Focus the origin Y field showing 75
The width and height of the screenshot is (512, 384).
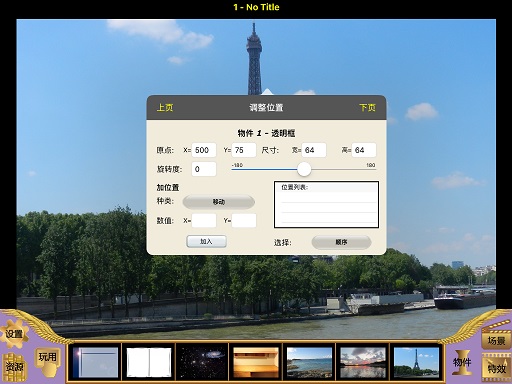244,150
